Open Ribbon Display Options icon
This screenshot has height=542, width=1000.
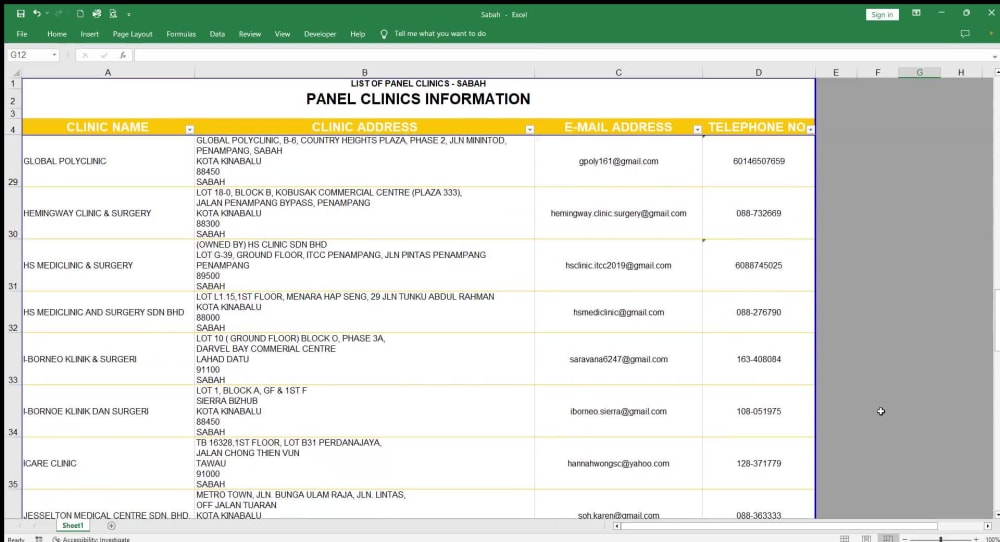916,13
